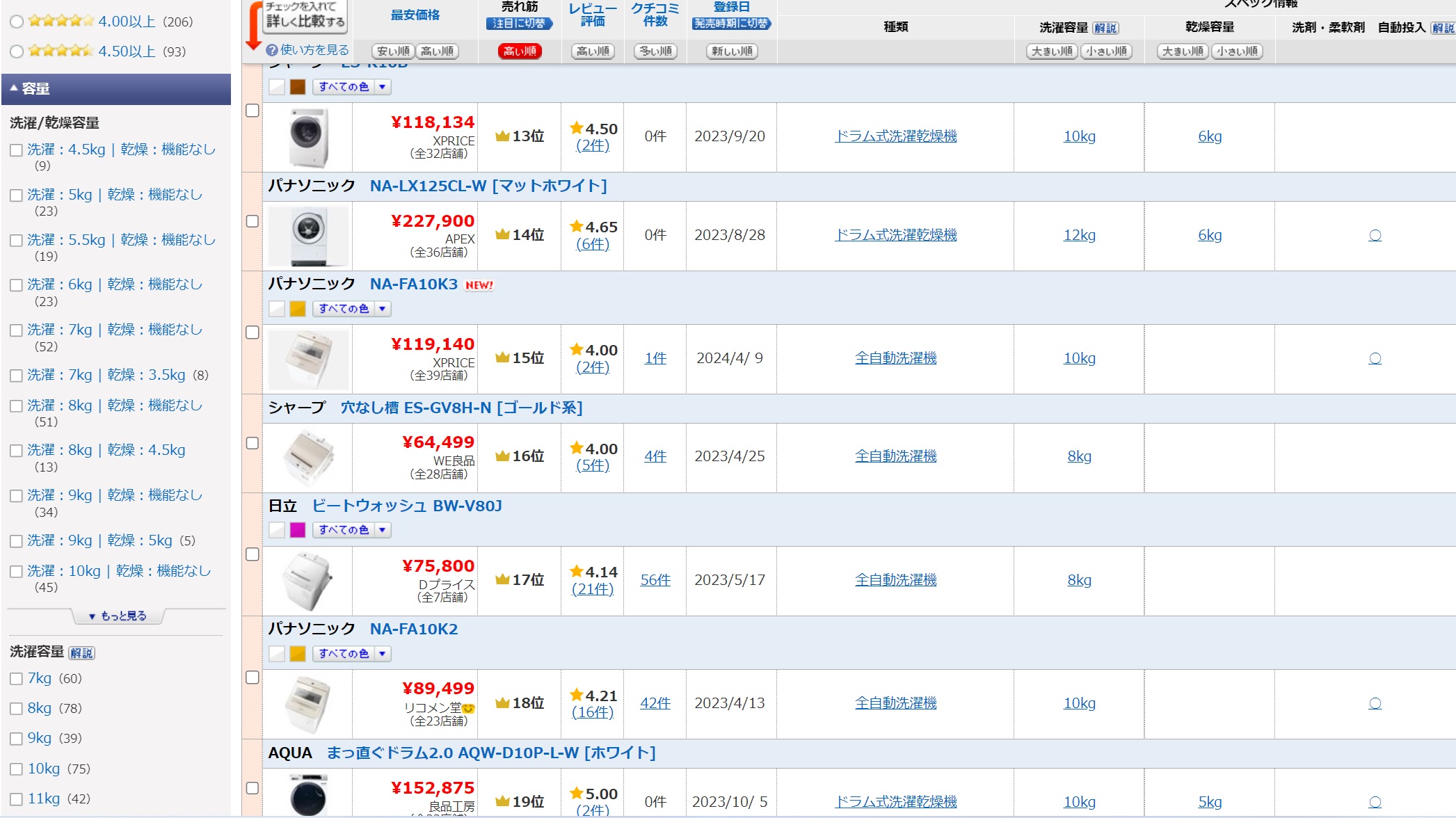
Task: Click auto-dispense circle mark for NA-LX125CL-W
Action: pyautogui.click(x=1375, y=235)
